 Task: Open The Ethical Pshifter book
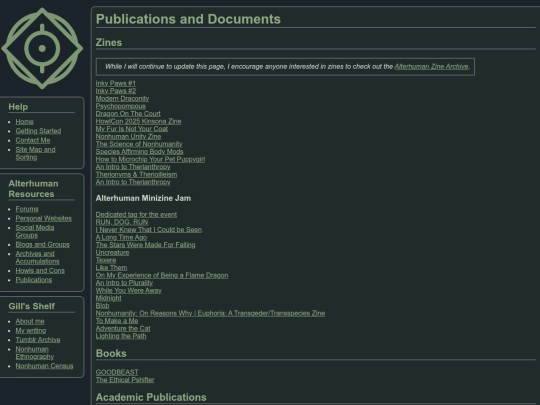tap(125, 380)
